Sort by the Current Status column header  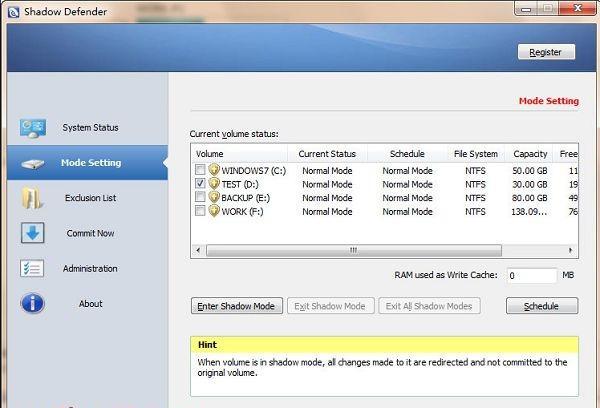click(328, 154)
